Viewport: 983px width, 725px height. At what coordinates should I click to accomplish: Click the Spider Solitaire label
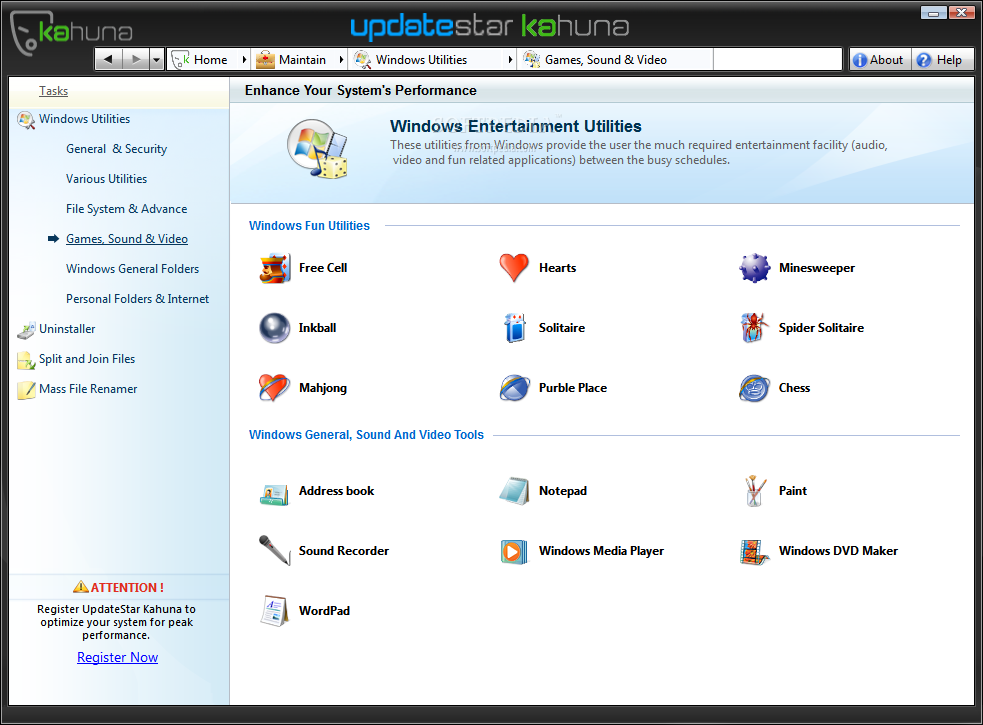click(821, 327)
